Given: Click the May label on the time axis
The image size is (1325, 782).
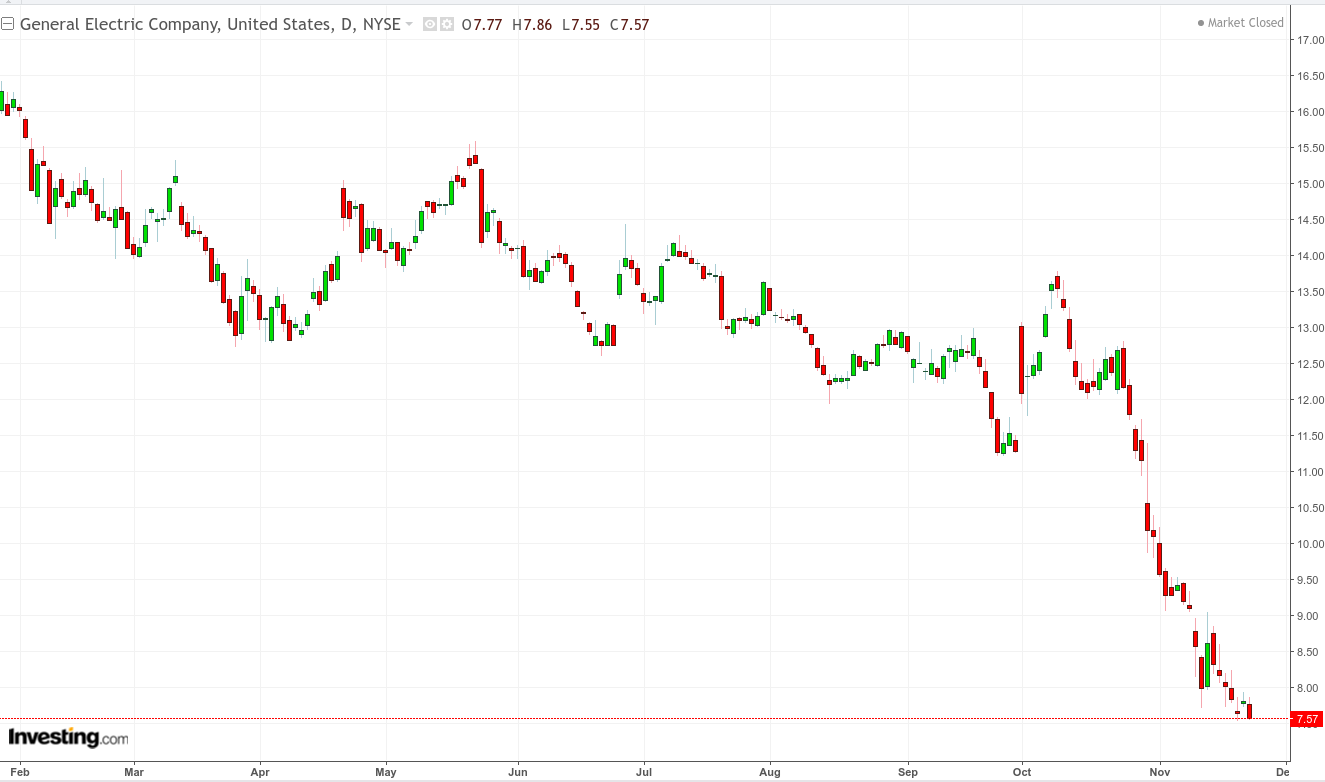Looking at the screenshot, I should pos(386,772).
